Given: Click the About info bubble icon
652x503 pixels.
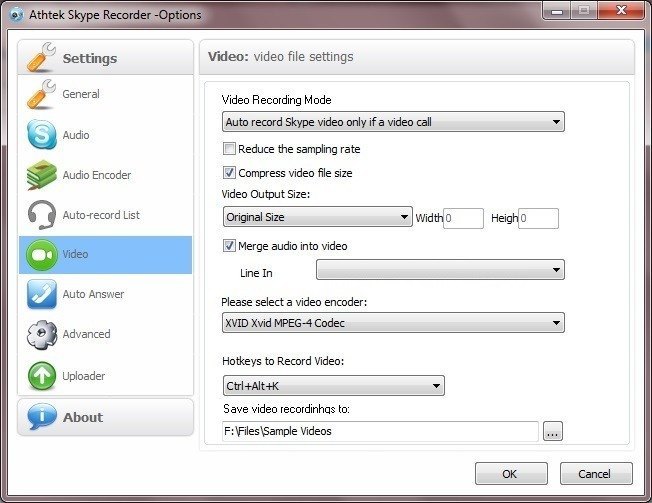Looking at the screenshot, I should (x=41, y=417).
